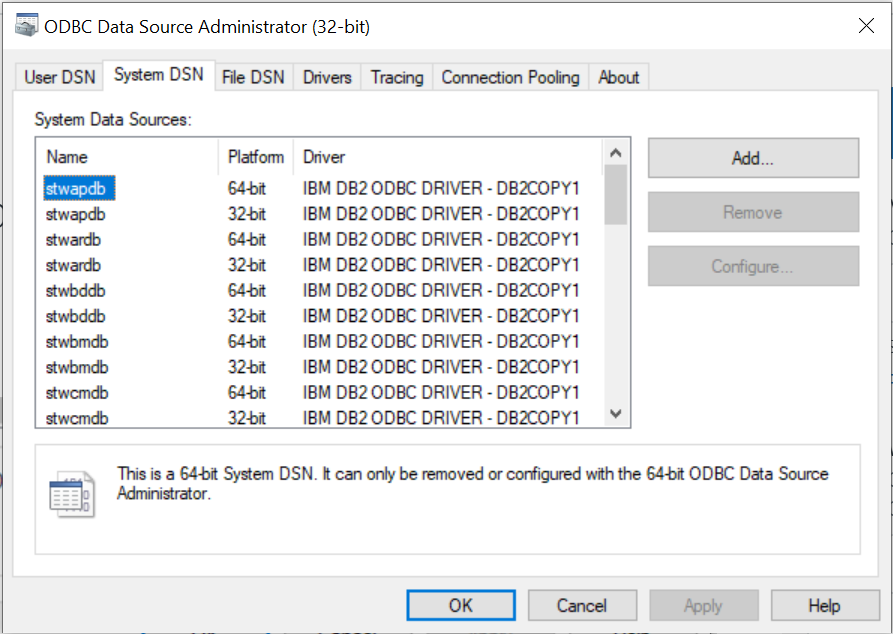The height and width of the screenshot is (634, 893).
Task: Open the File DSN tab
Action: (253, 77)
